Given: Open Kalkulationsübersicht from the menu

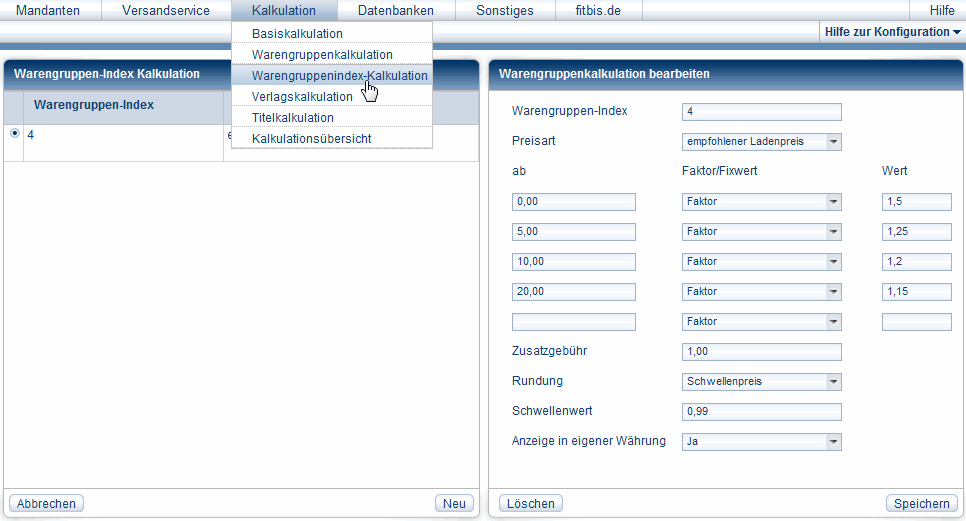Looking at the screenshot, I should pos(311,139).
